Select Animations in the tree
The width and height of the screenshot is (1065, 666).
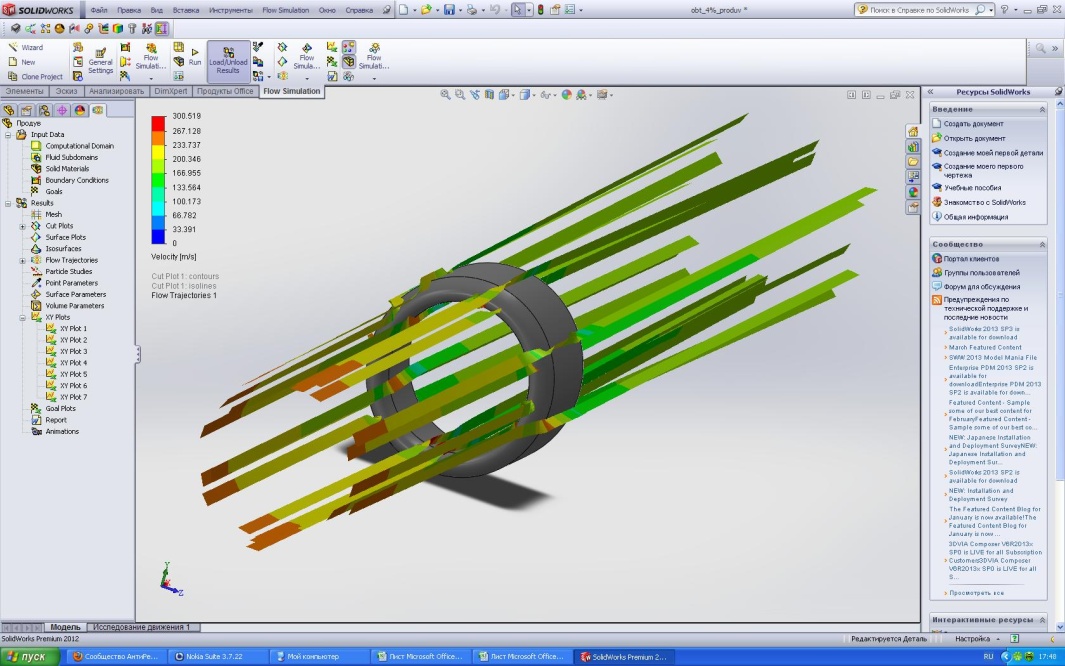(62, 432)
